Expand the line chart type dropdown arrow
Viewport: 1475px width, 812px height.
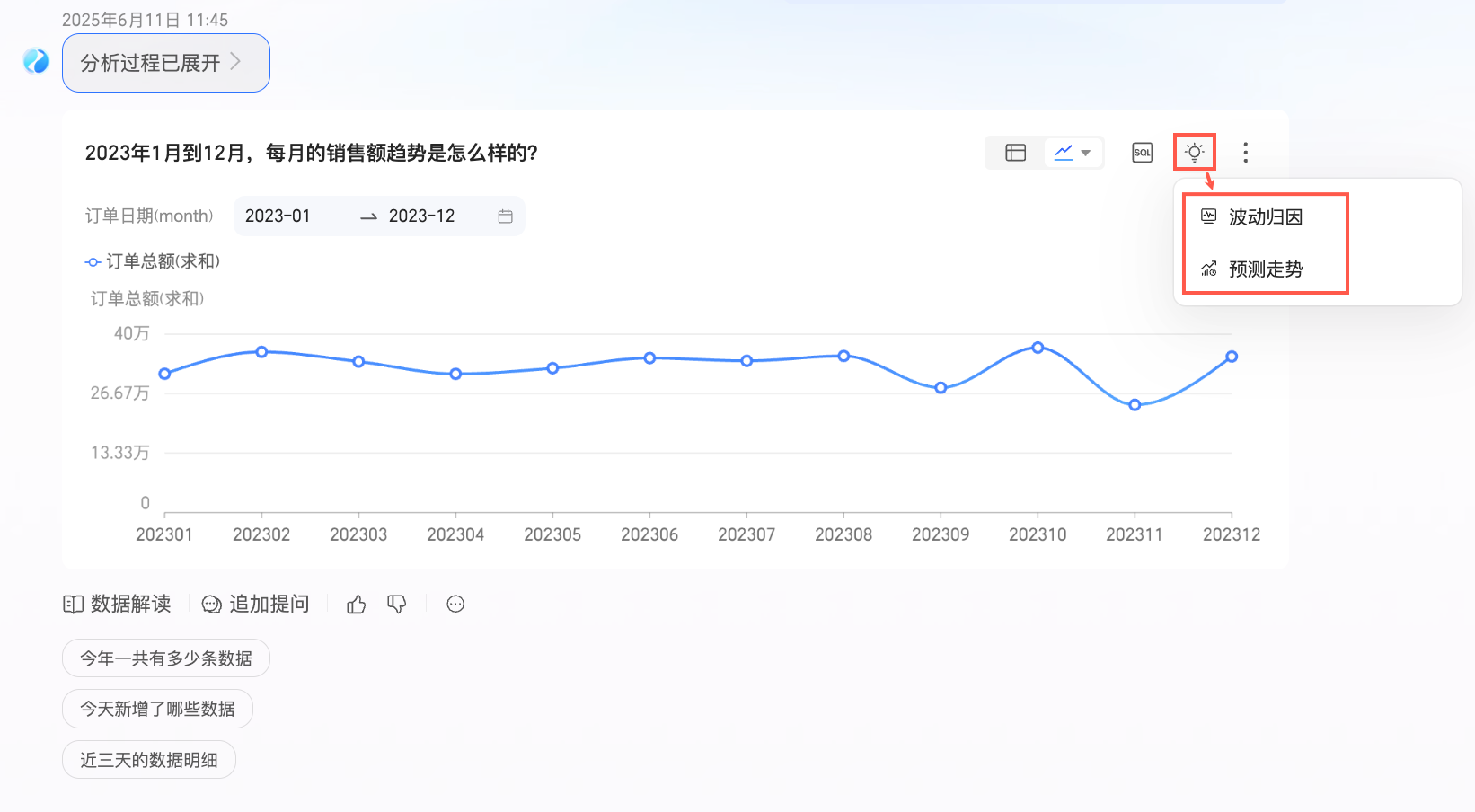point(1085,153)
